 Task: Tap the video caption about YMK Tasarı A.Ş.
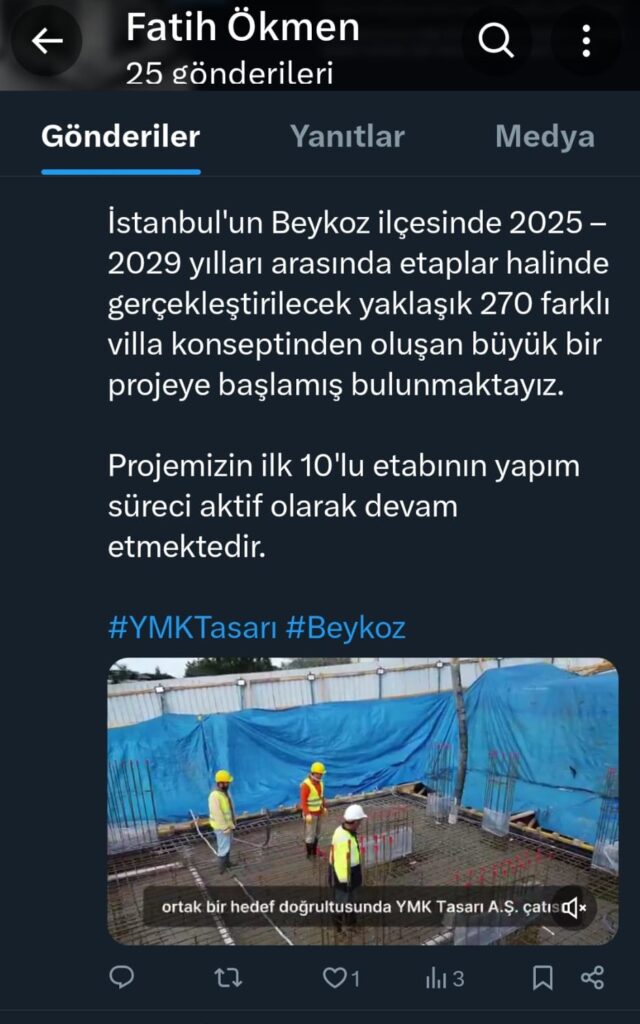[360, 907]
